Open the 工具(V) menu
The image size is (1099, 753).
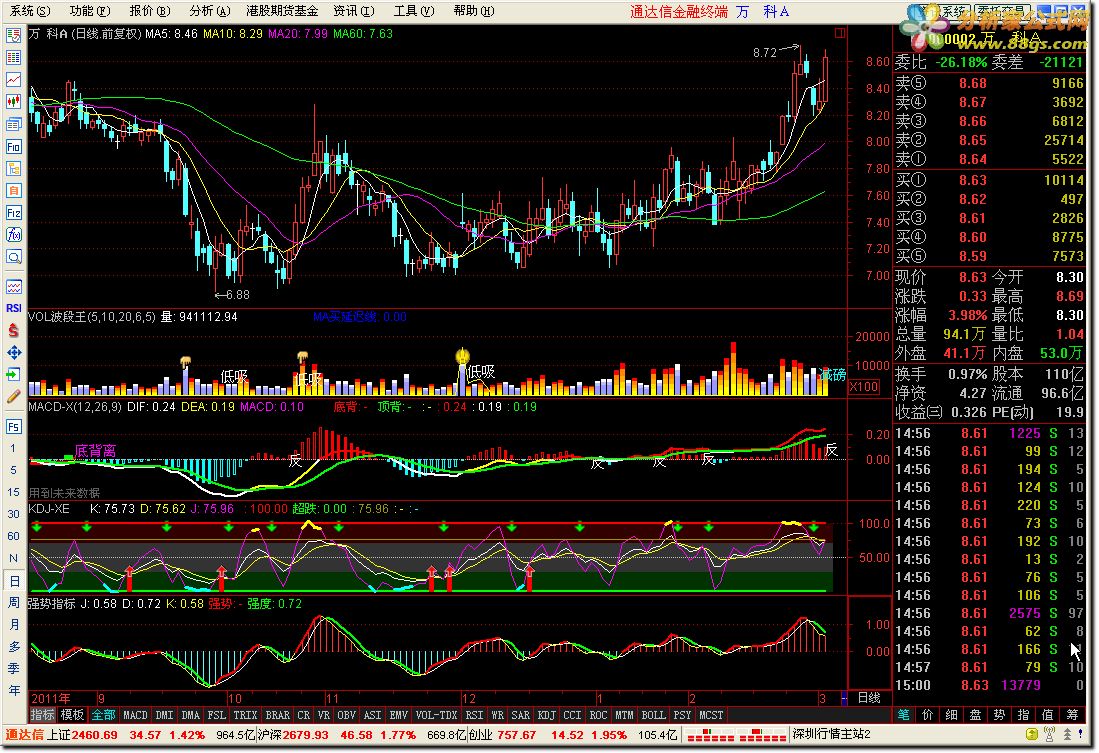pyautogui.click(x=414, y=11)
